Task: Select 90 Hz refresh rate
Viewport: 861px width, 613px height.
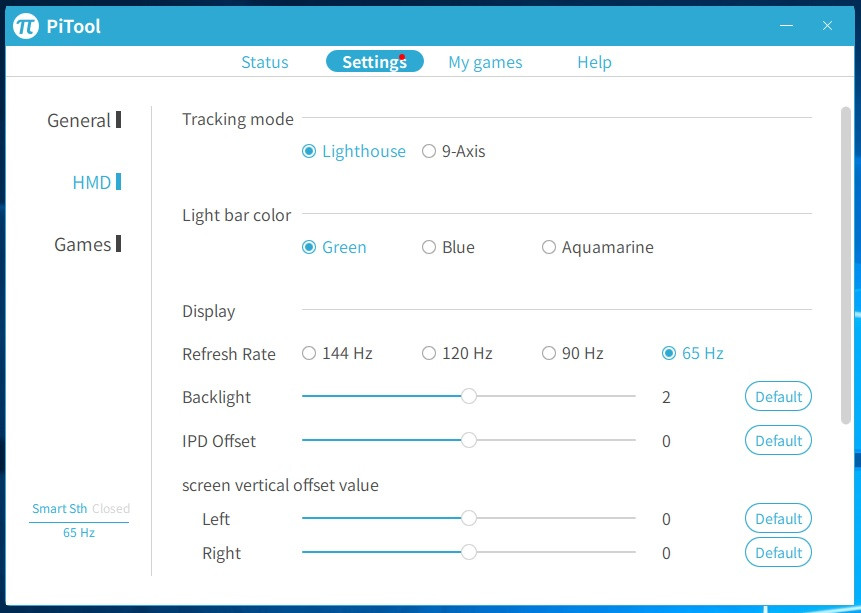Action: coord(549,354)
